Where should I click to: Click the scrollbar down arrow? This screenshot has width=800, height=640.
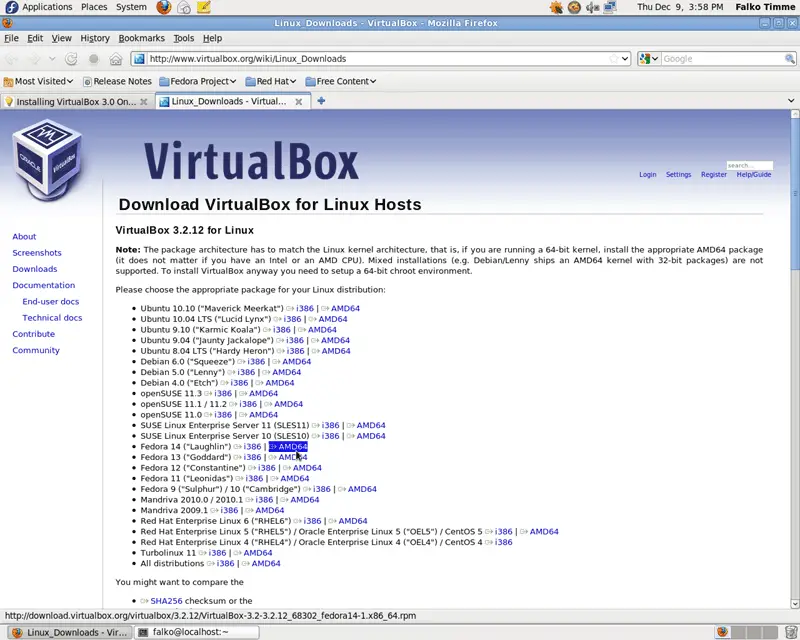(795, 604)
